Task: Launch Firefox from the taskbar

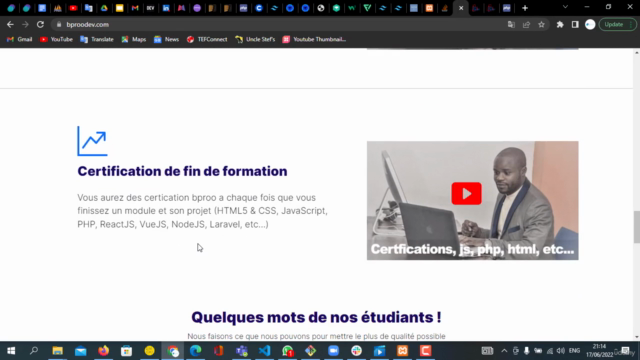Action: [x=104, y=351]
